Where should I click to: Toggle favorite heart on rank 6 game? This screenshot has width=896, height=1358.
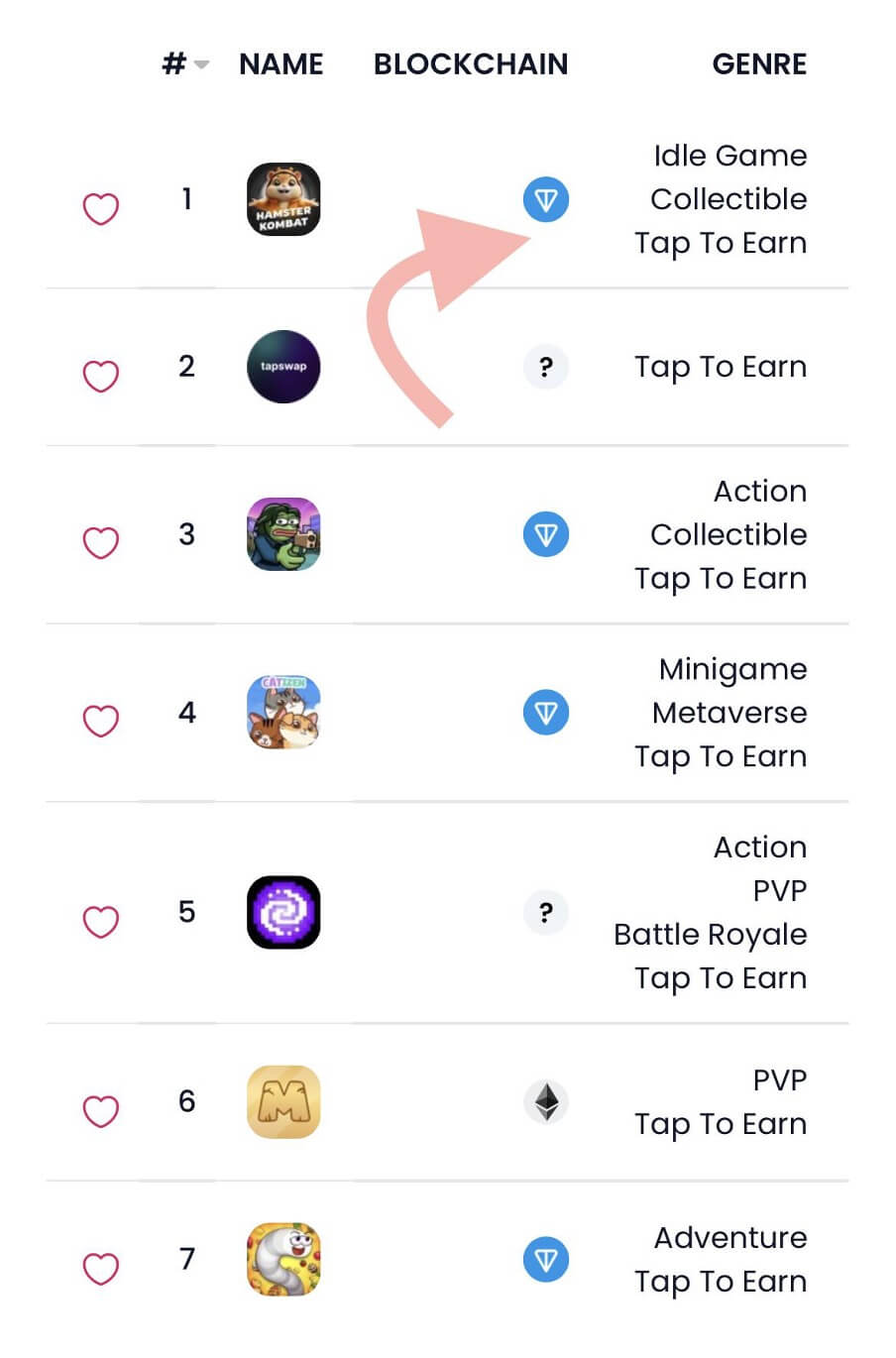[100, 1110]
